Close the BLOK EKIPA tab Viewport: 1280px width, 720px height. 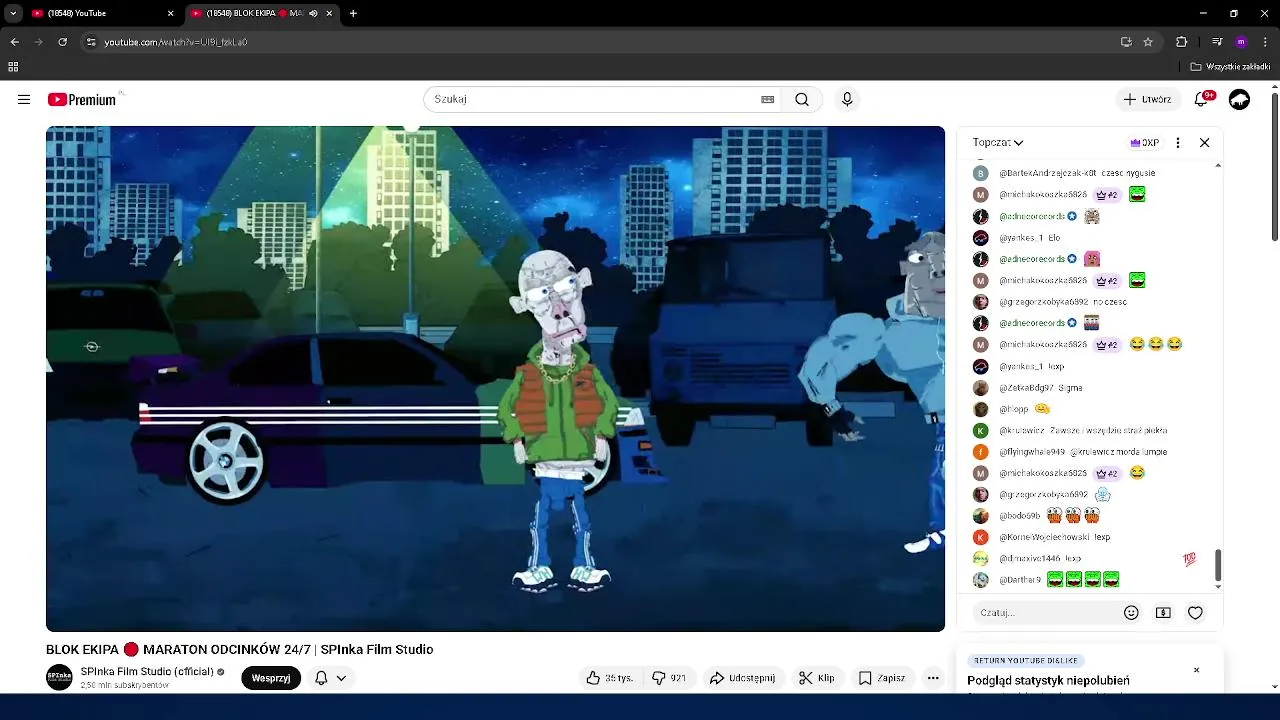[x=329, y=13]
